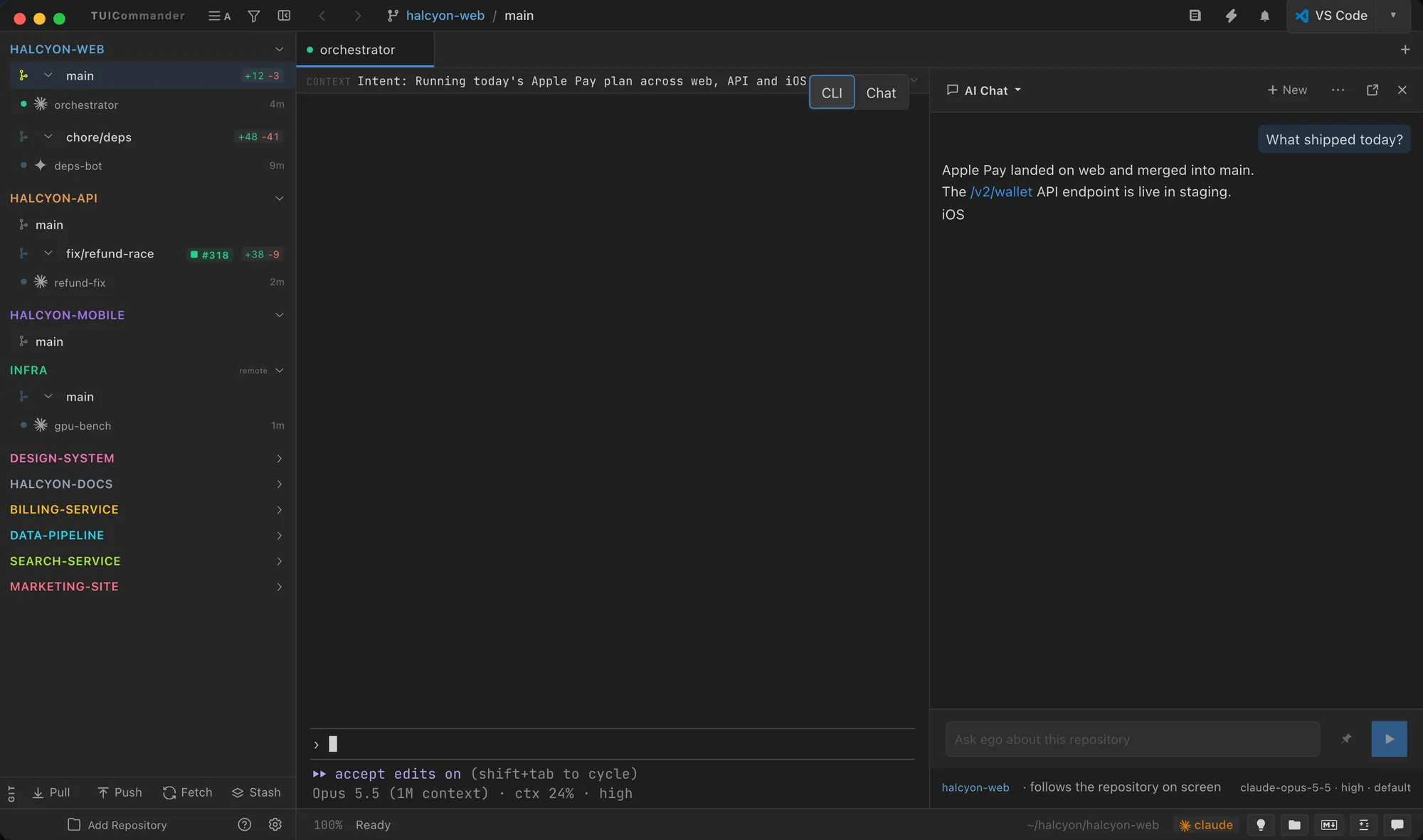Select the orchestrator tab
1423x840 pixels.
pyautogui.click(x=364, y=50)
